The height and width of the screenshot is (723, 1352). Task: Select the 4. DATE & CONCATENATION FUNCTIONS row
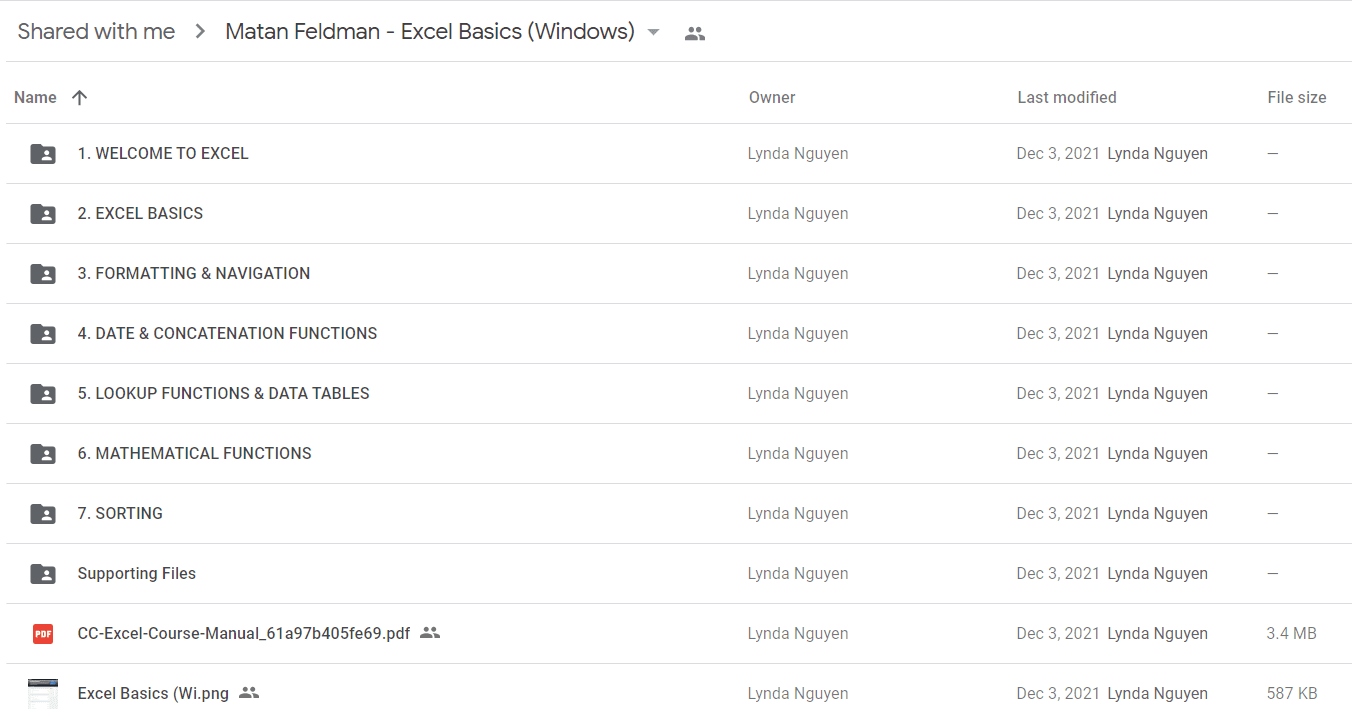coord(679,334)
